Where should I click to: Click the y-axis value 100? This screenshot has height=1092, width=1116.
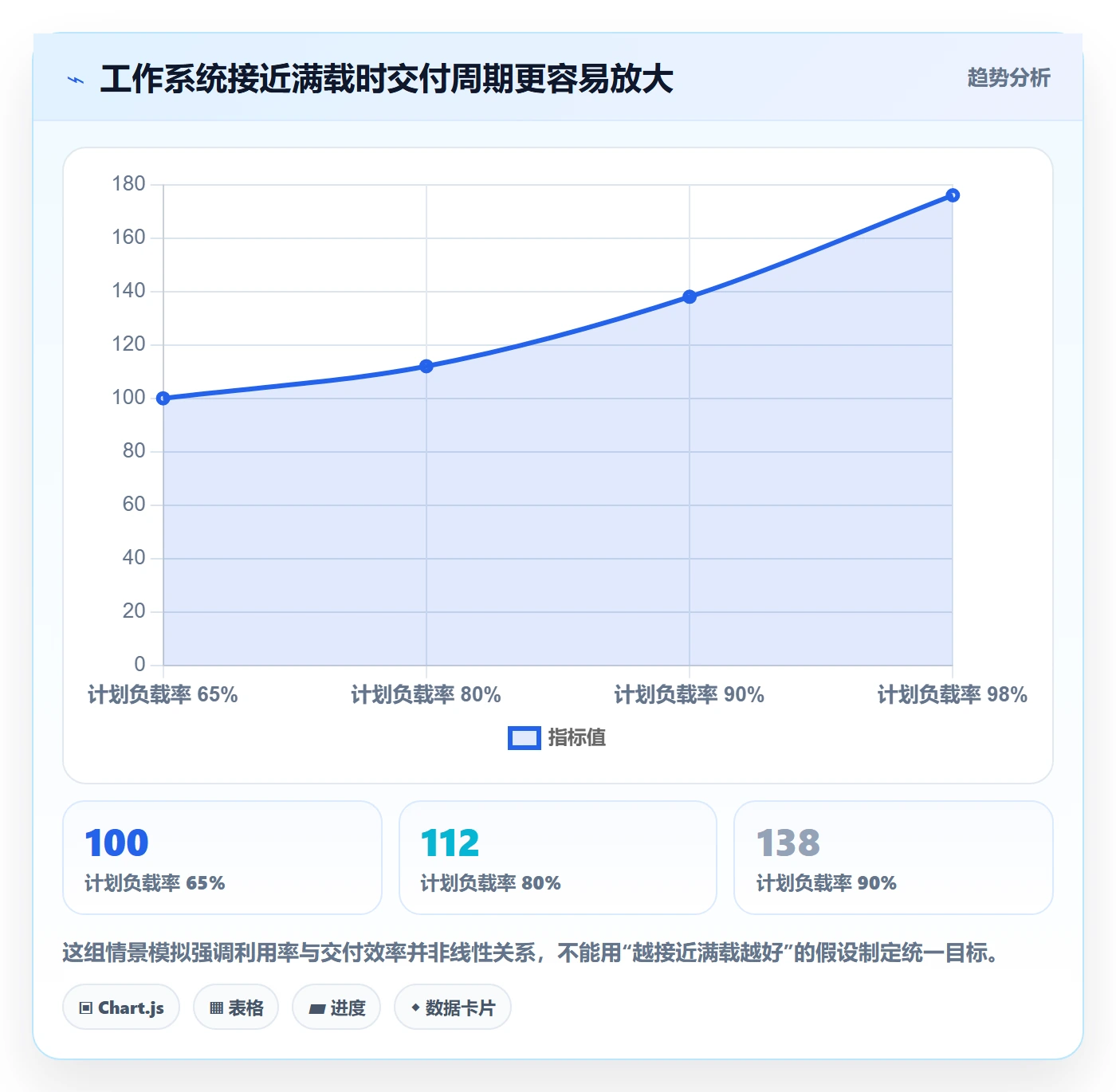[128, 398]
